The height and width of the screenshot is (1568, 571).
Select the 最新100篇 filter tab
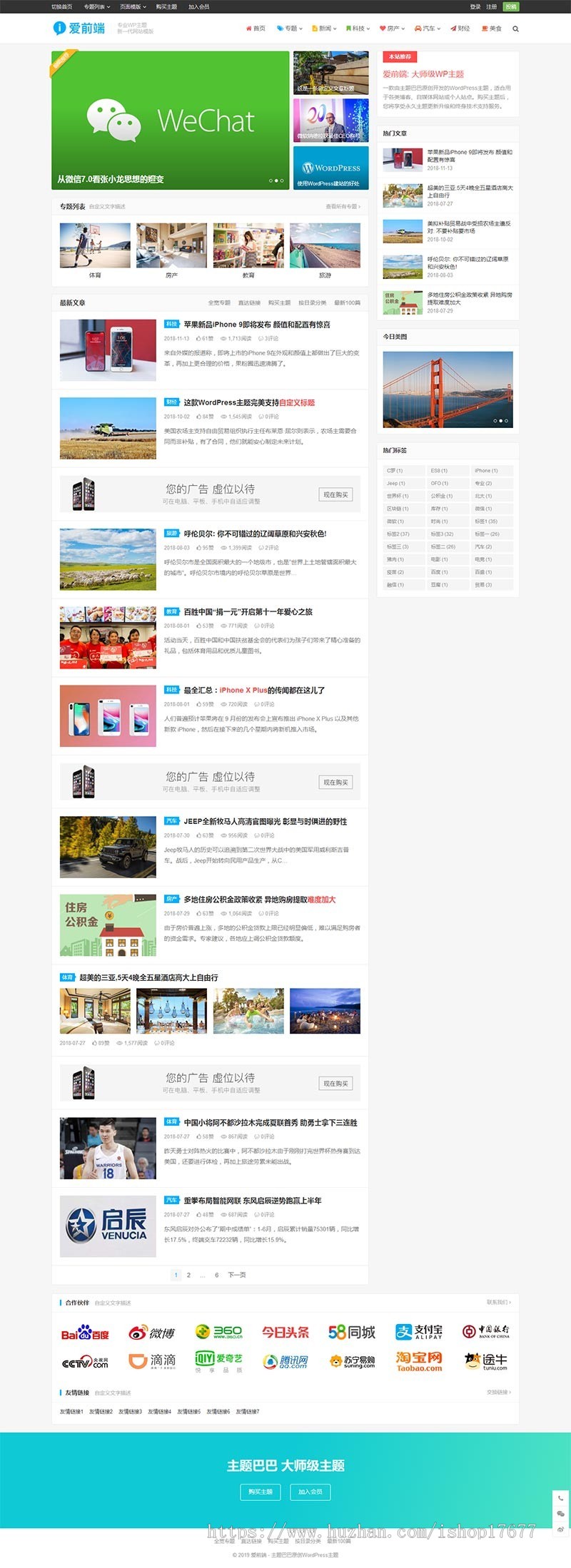click(x=347, y=303)
